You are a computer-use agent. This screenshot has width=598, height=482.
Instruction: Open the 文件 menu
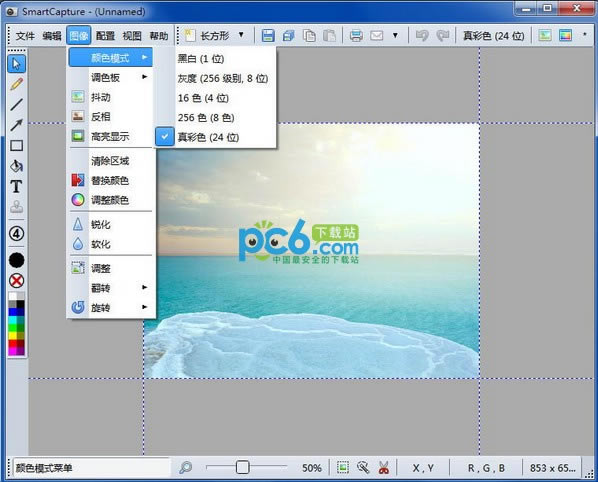(25, 36)
